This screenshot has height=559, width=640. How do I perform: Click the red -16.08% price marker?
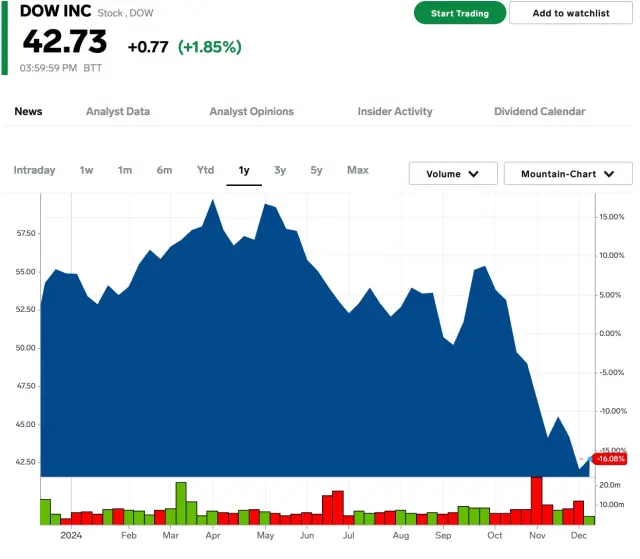click(609, 459)
